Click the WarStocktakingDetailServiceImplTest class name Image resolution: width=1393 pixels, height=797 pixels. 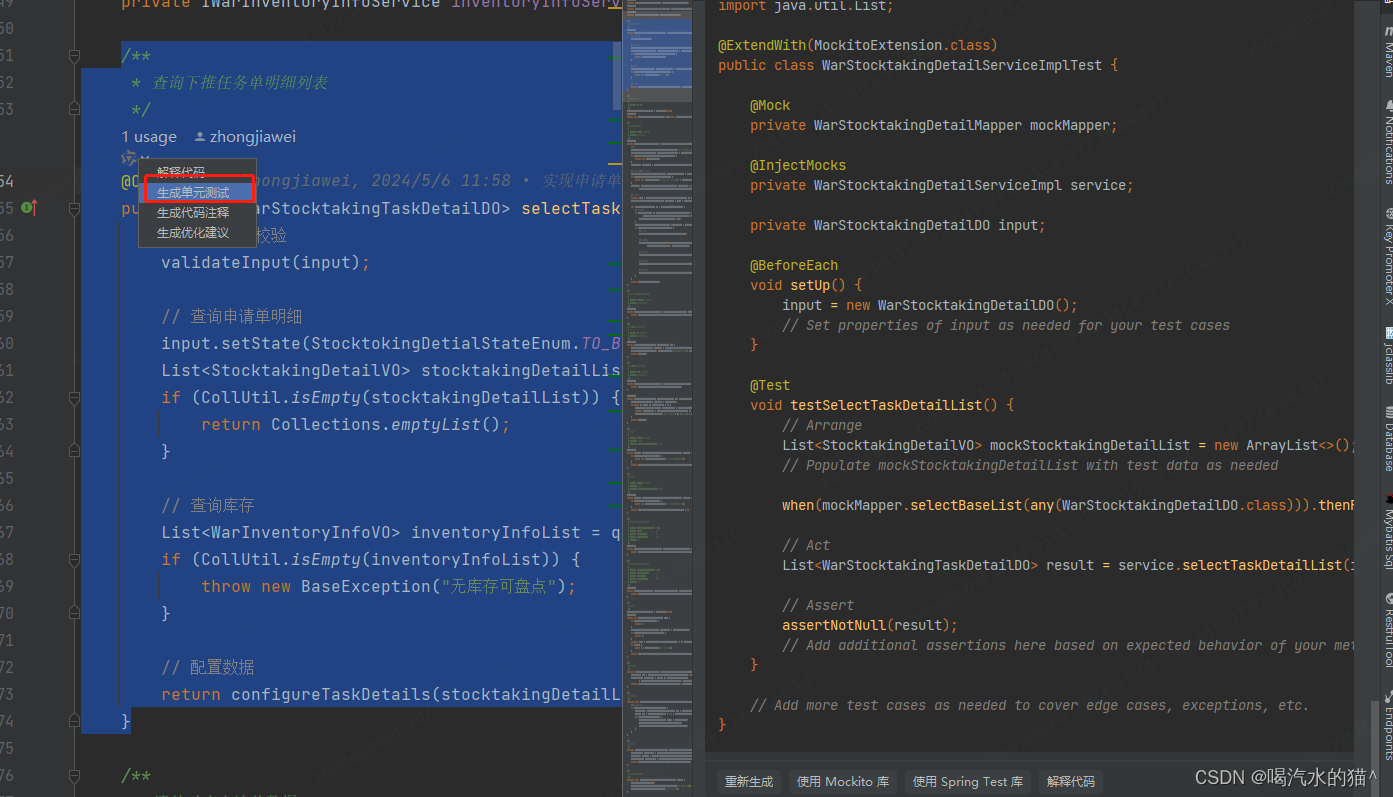962,65
